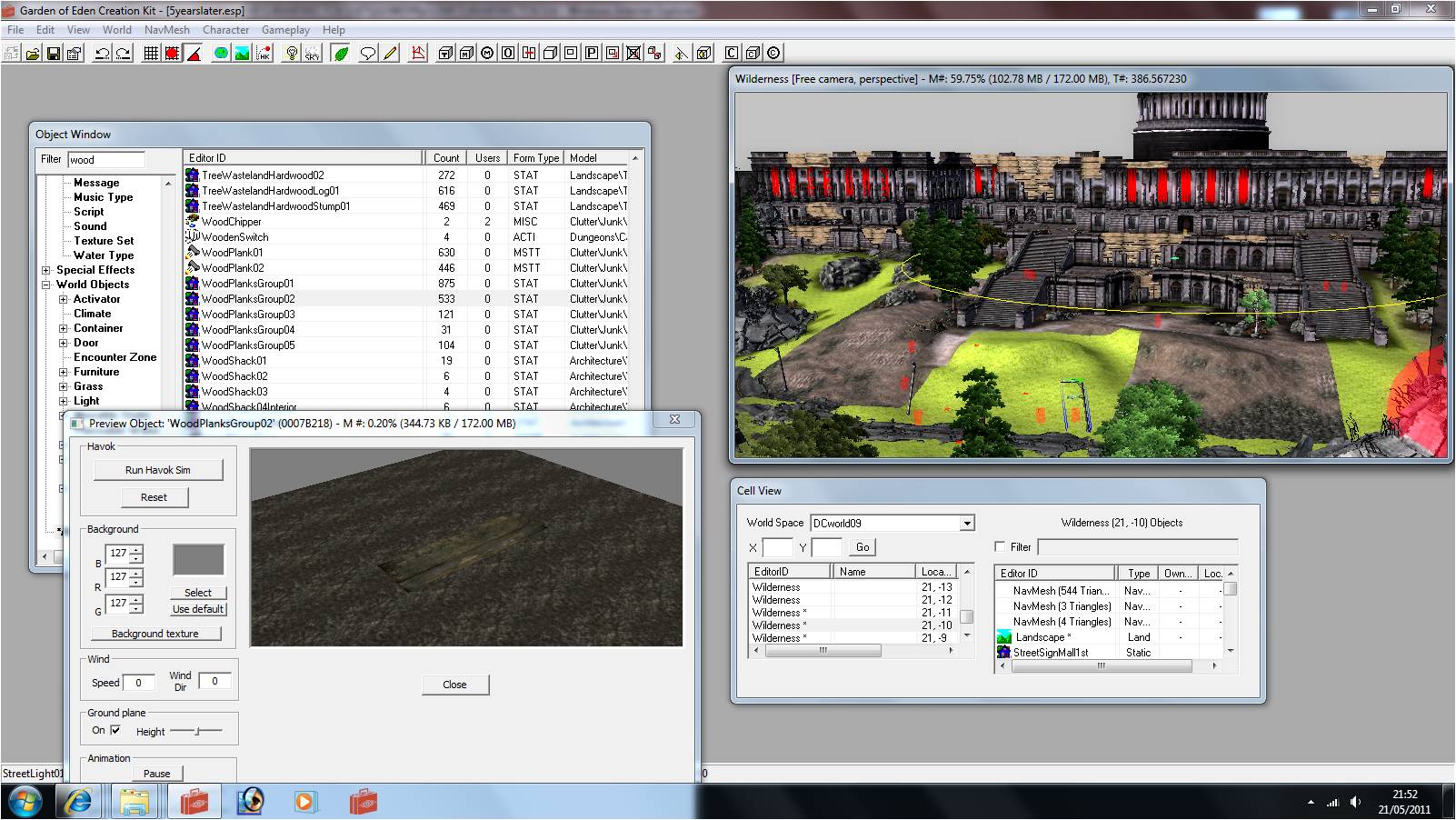Collapse the World Objects tree node
The width and height of the screenshot is (1456, 820).
point(46,285)
